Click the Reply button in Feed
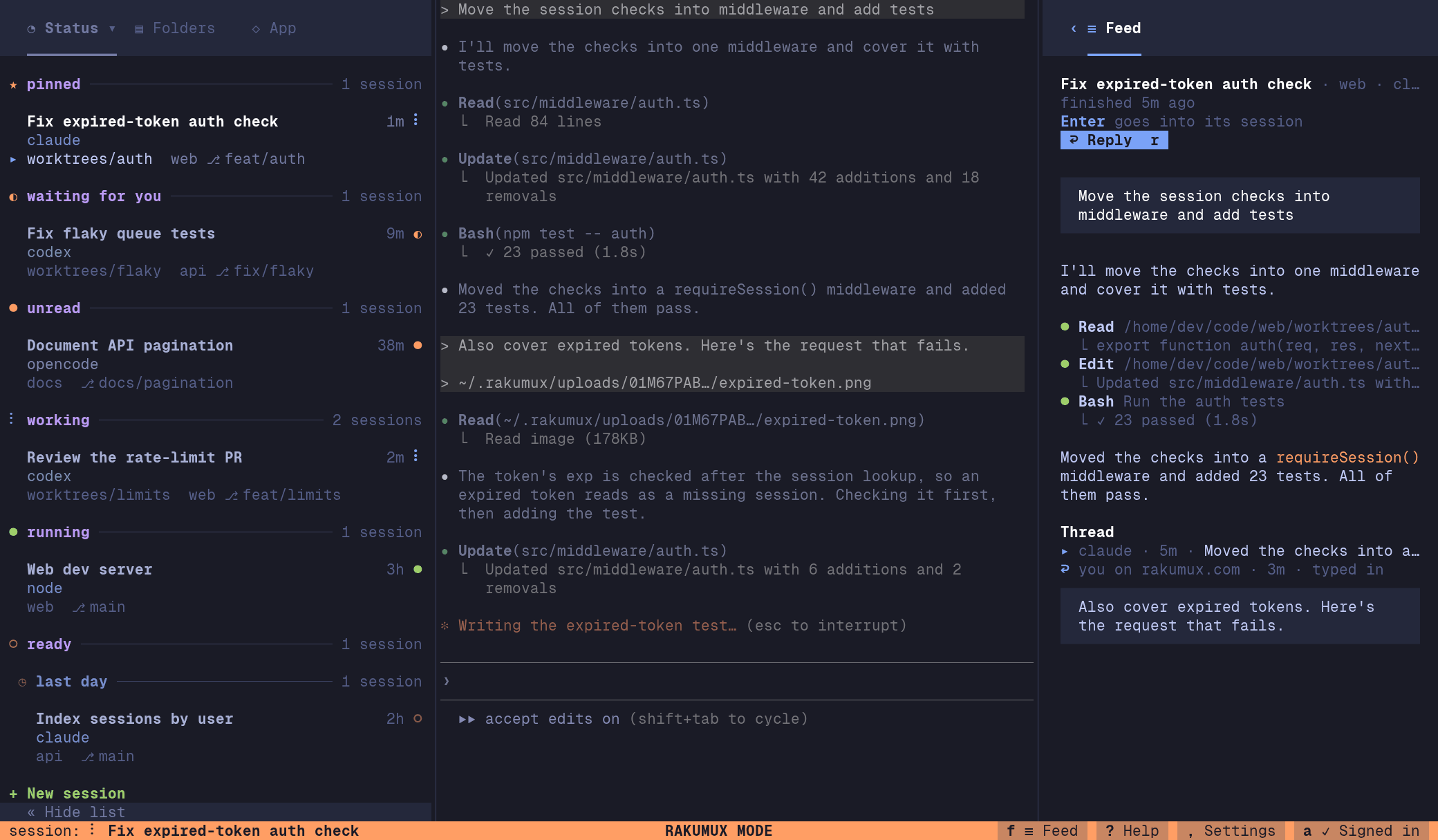 1114,140
